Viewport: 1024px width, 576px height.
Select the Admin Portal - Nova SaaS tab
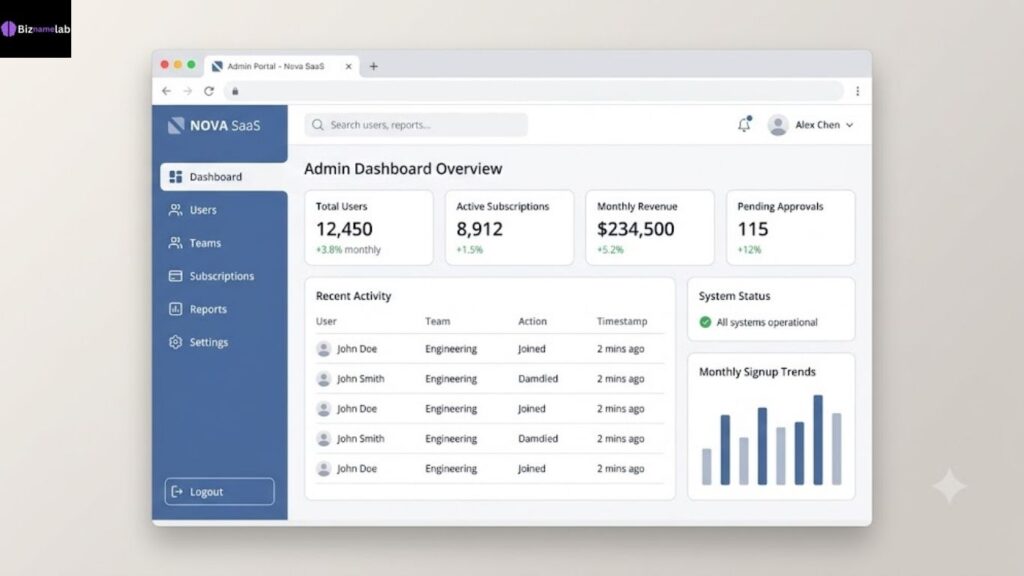point(281,66)
